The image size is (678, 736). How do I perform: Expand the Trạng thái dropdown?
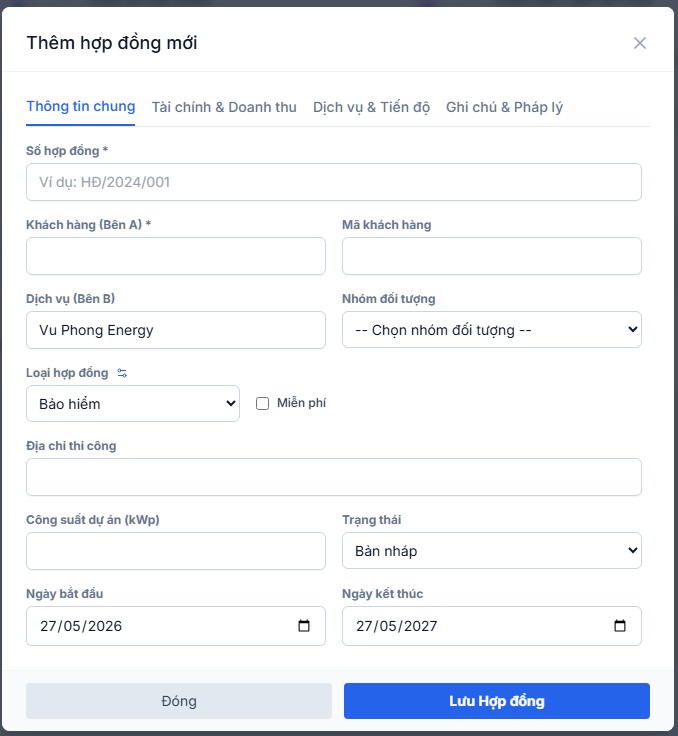tap(492, 551)
